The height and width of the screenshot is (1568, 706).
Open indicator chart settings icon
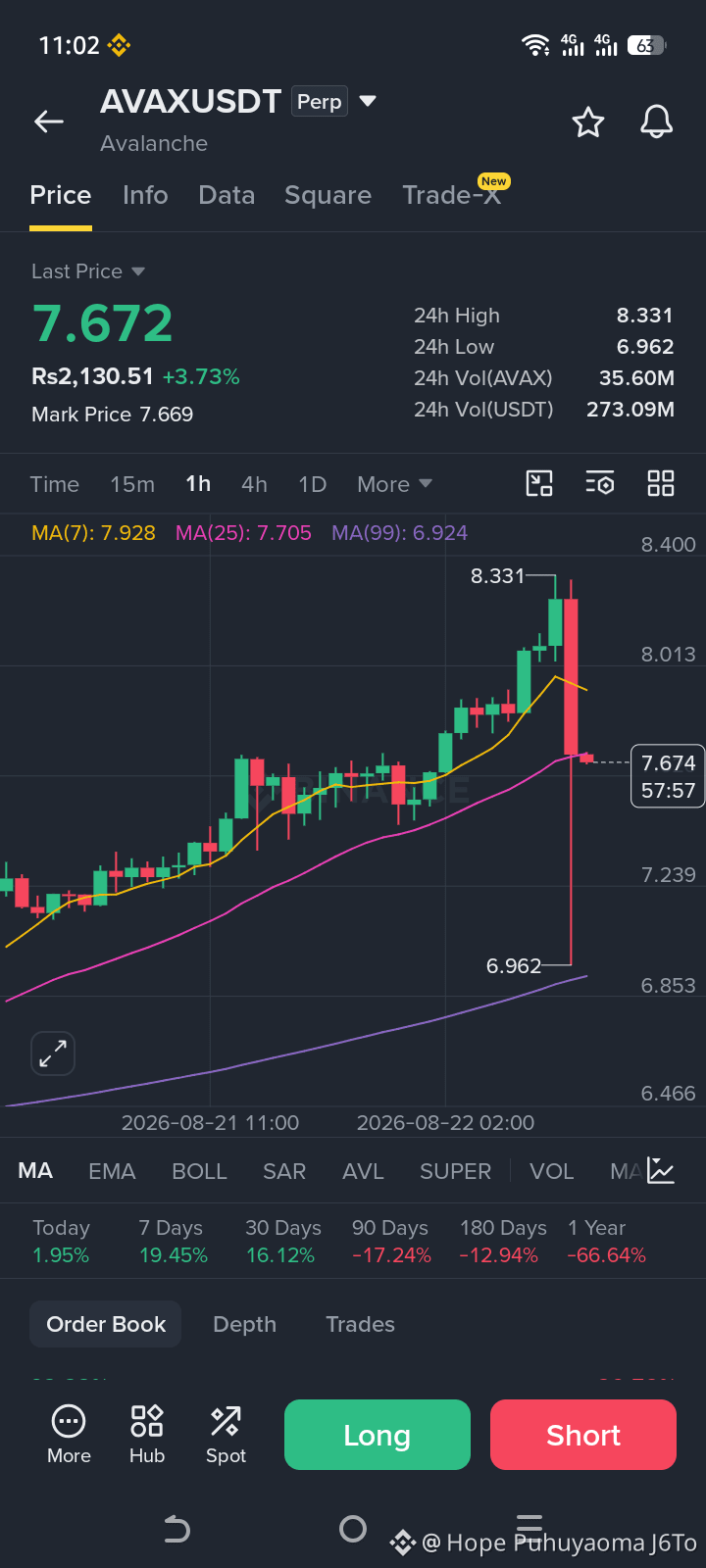pyautogui.click(x=661, y=1170)
